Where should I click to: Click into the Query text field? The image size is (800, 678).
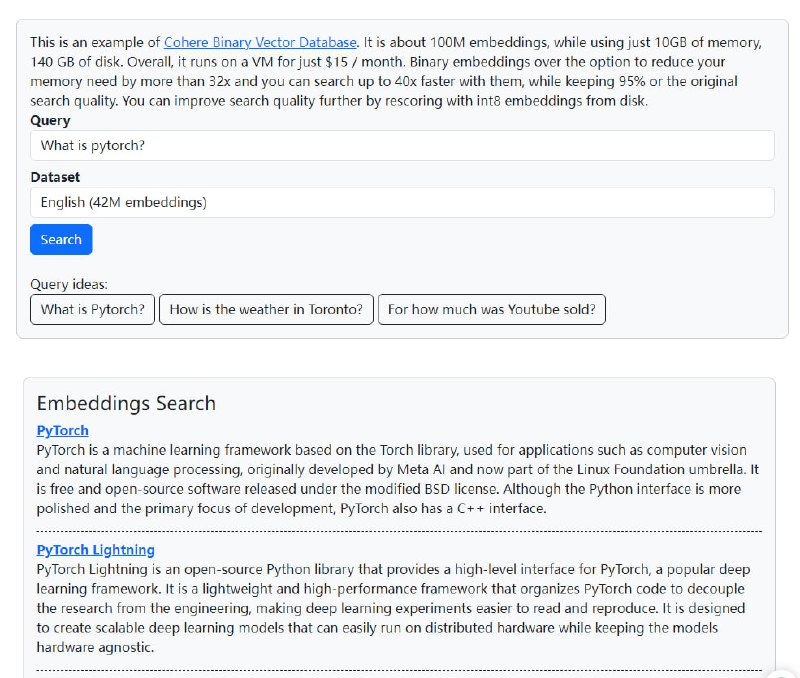point(402,145)
